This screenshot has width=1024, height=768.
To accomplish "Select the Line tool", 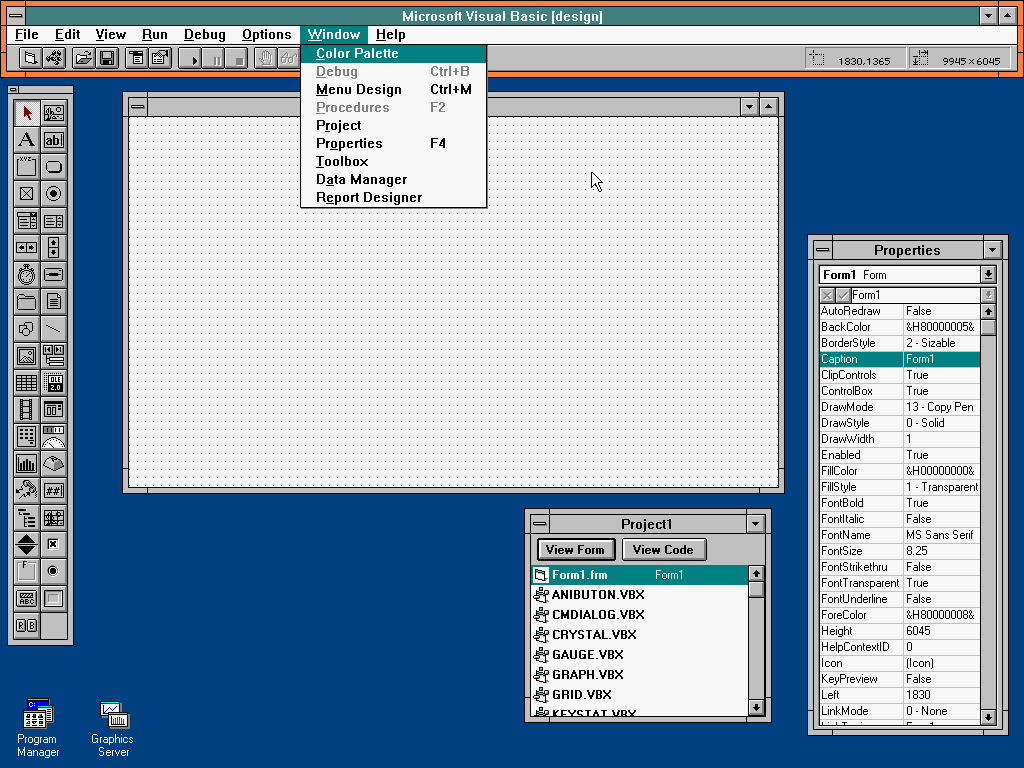I will tap(54, 328).
